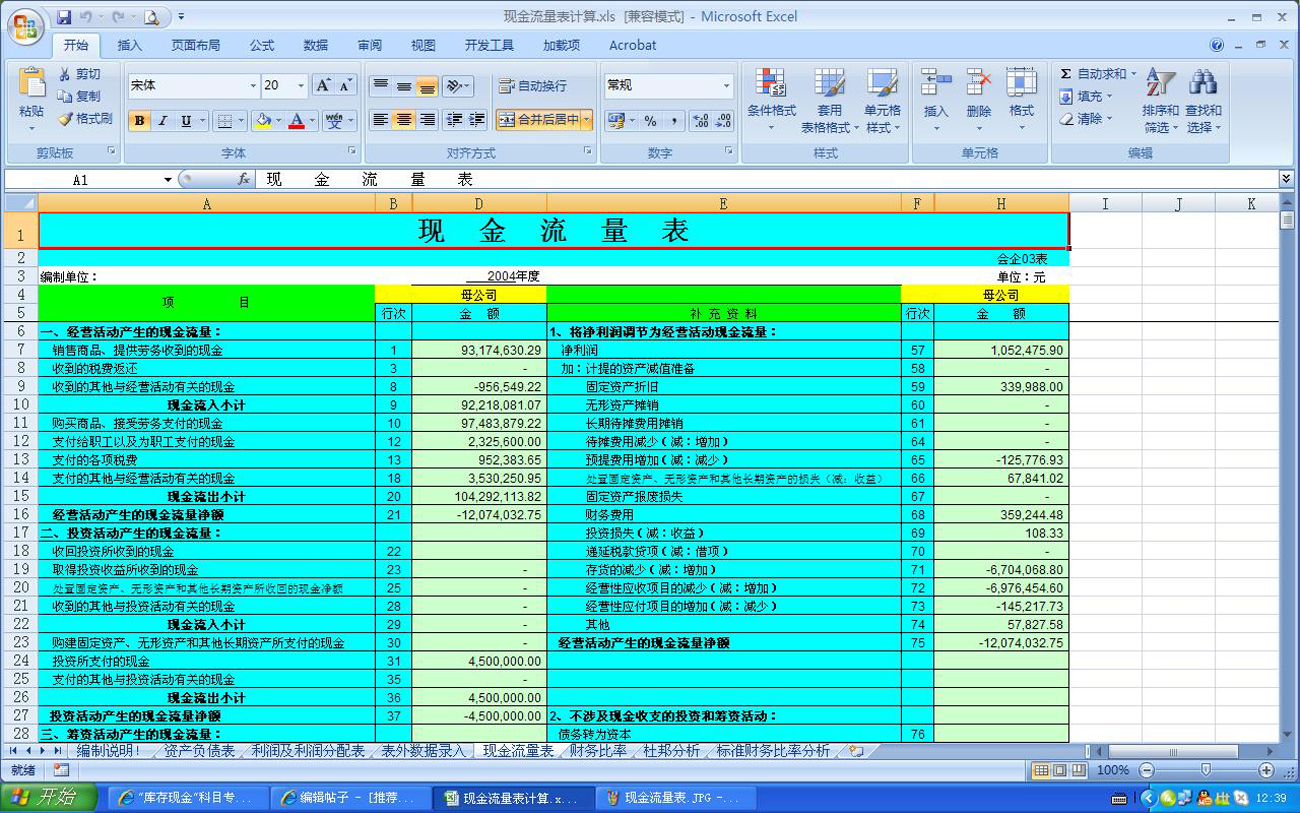The image size is (1300, 813).
Task: Set bottom vertical alignment
Action: coord(427,86)
